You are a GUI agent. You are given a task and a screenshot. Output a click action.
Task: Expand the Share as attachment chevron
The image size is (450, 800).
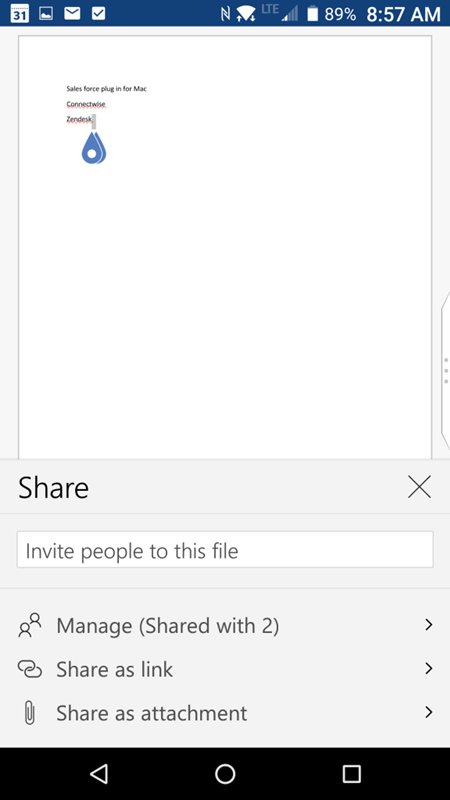pos(429,712)
